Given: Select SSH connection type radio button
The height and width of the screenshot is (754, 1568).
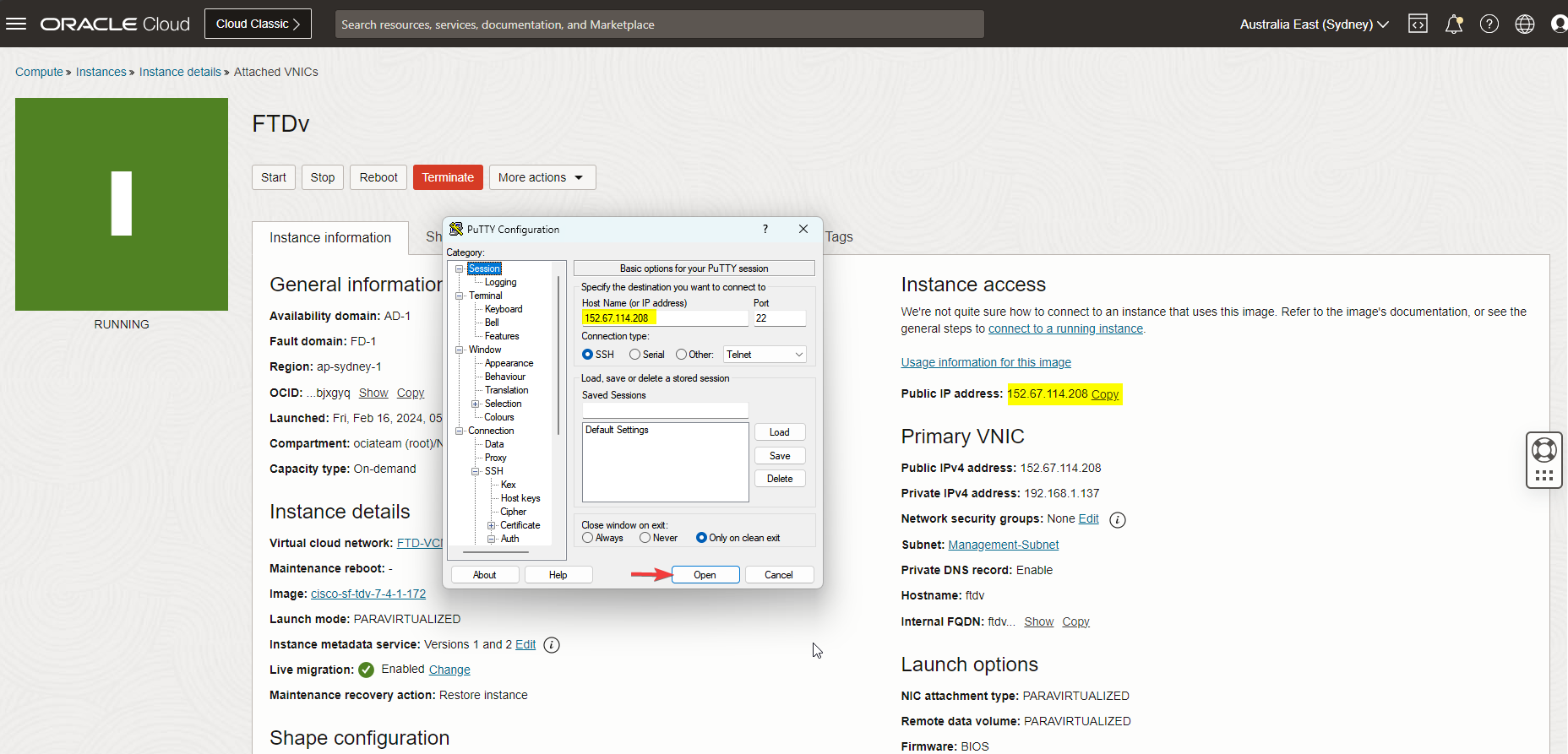Looking at the screenshot, I should [x=588, y=355].
